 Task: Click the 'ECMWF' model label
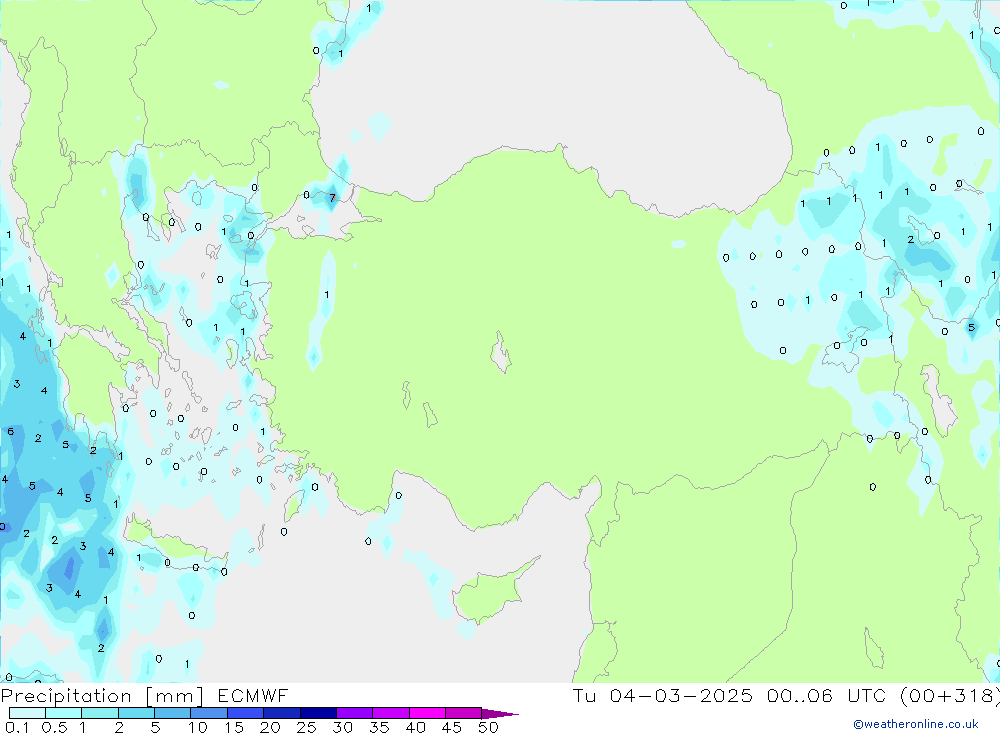[253, 696]
